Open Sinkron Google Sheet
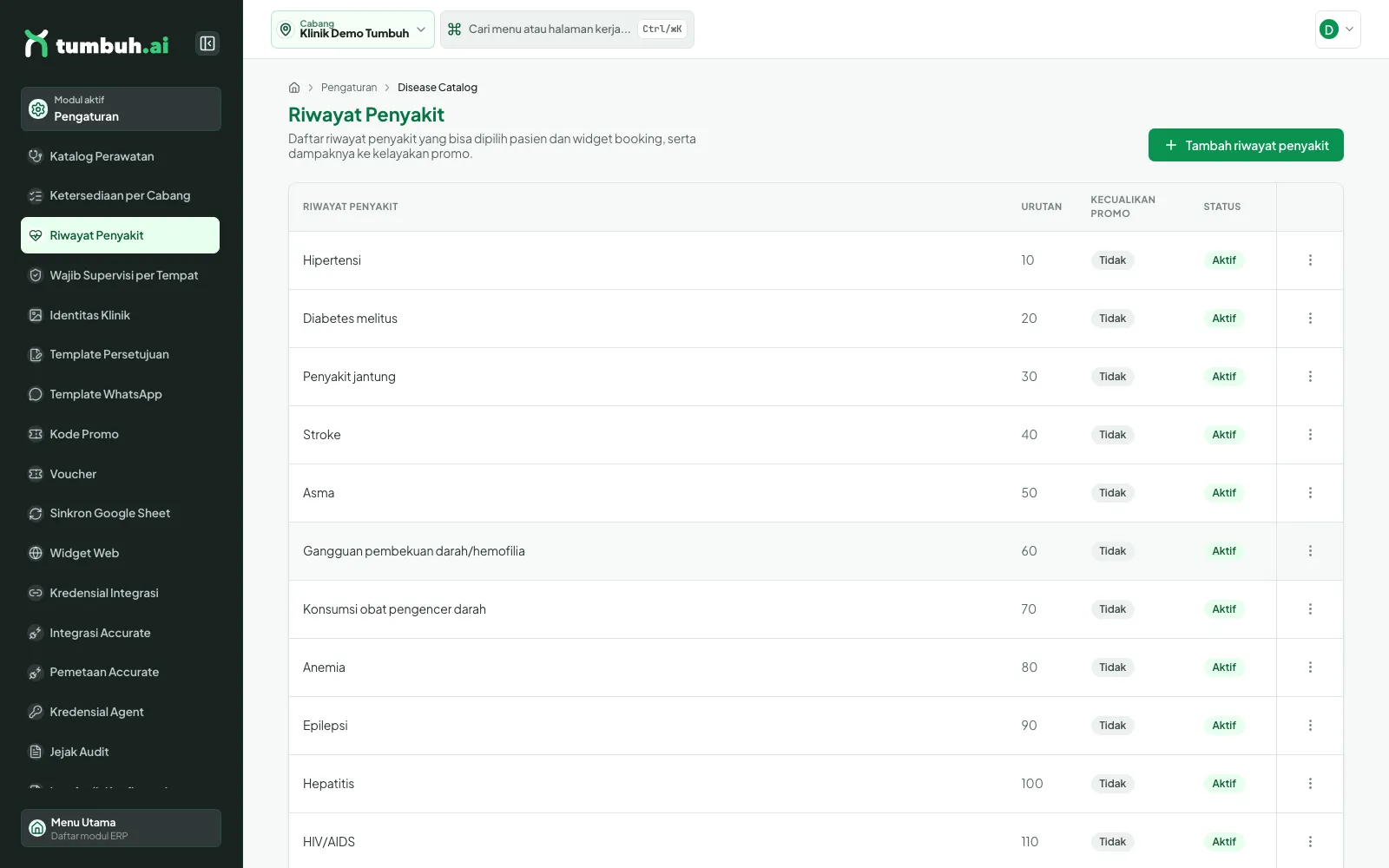Viewport: 1389px width, 868px height. (x=120, y=513)
